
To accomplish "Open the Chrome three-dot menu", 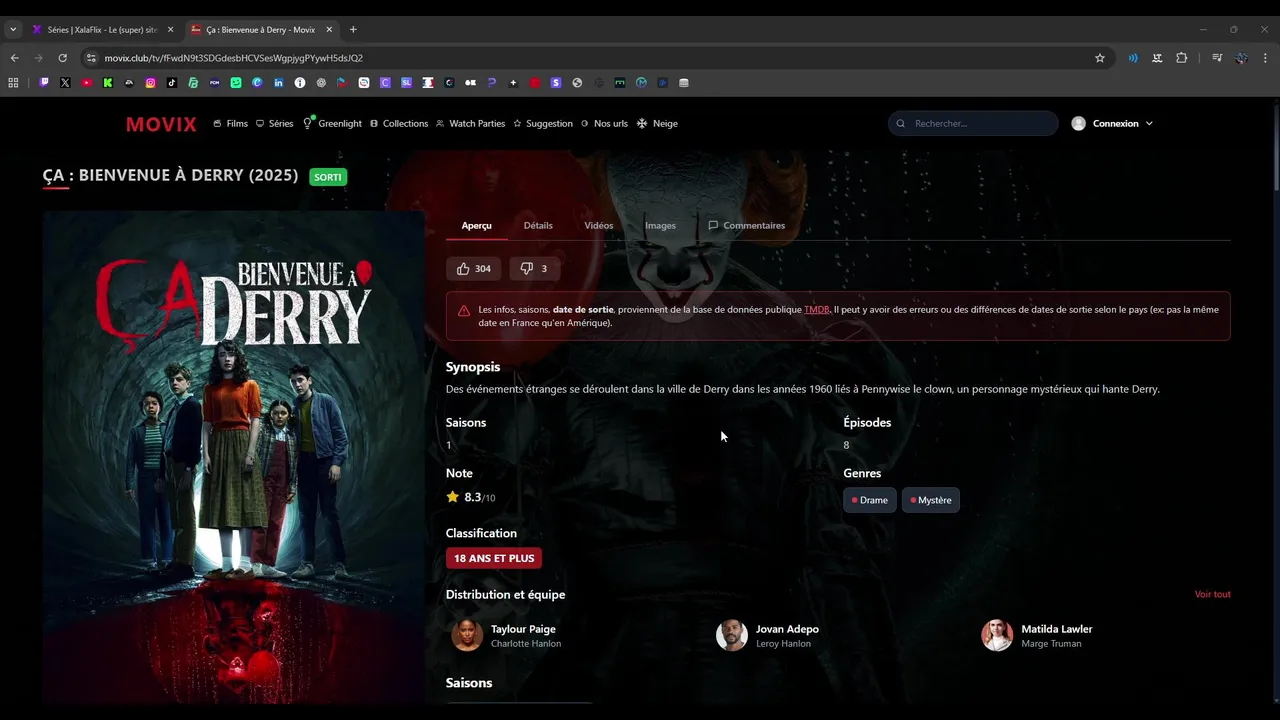I will coord(1265,58).
